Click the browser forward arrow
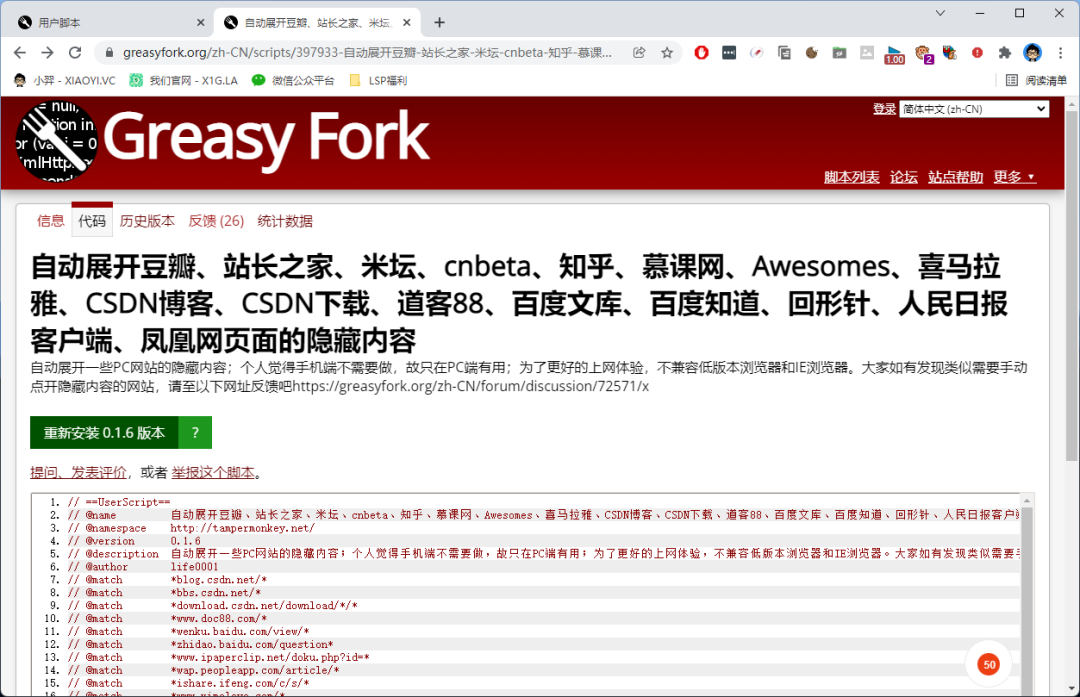The width and height of the screenshot is (1080, 697). click(x=48, y=52)
